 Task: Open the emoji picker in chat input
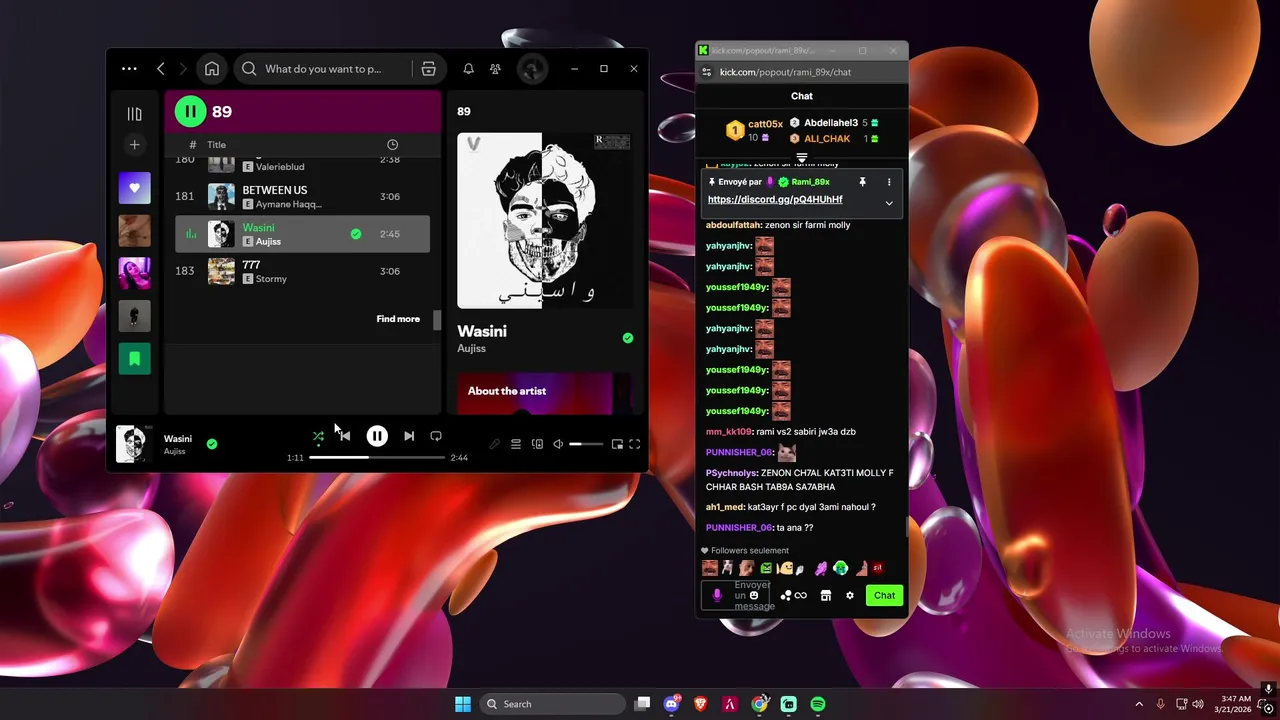pyautogui.click(x=754, y=595)
